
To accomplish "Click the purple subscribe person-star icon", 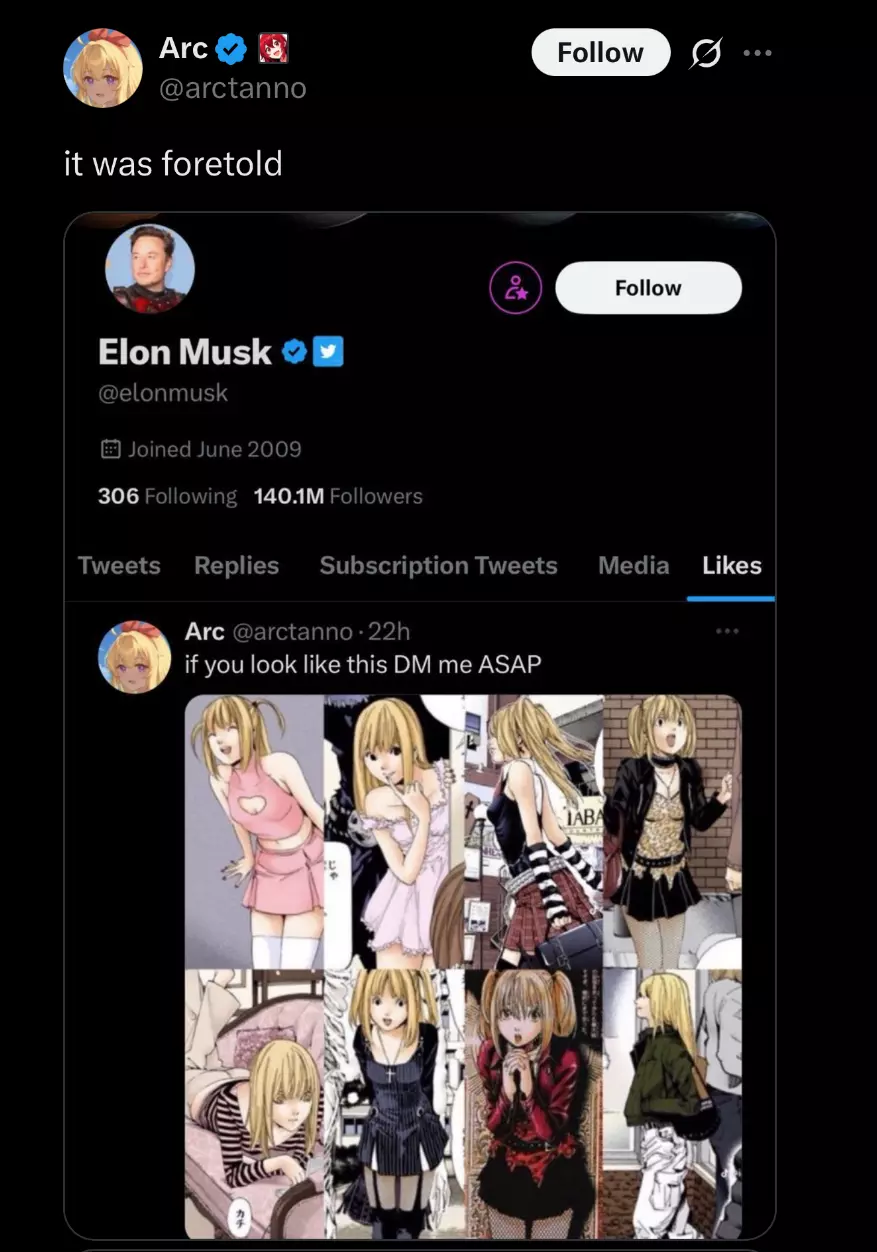I will point(515,288).
